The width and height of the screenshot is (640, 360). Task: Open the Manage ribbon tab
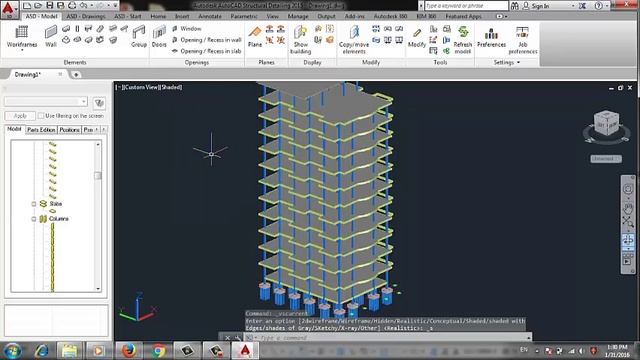[298, 16]
